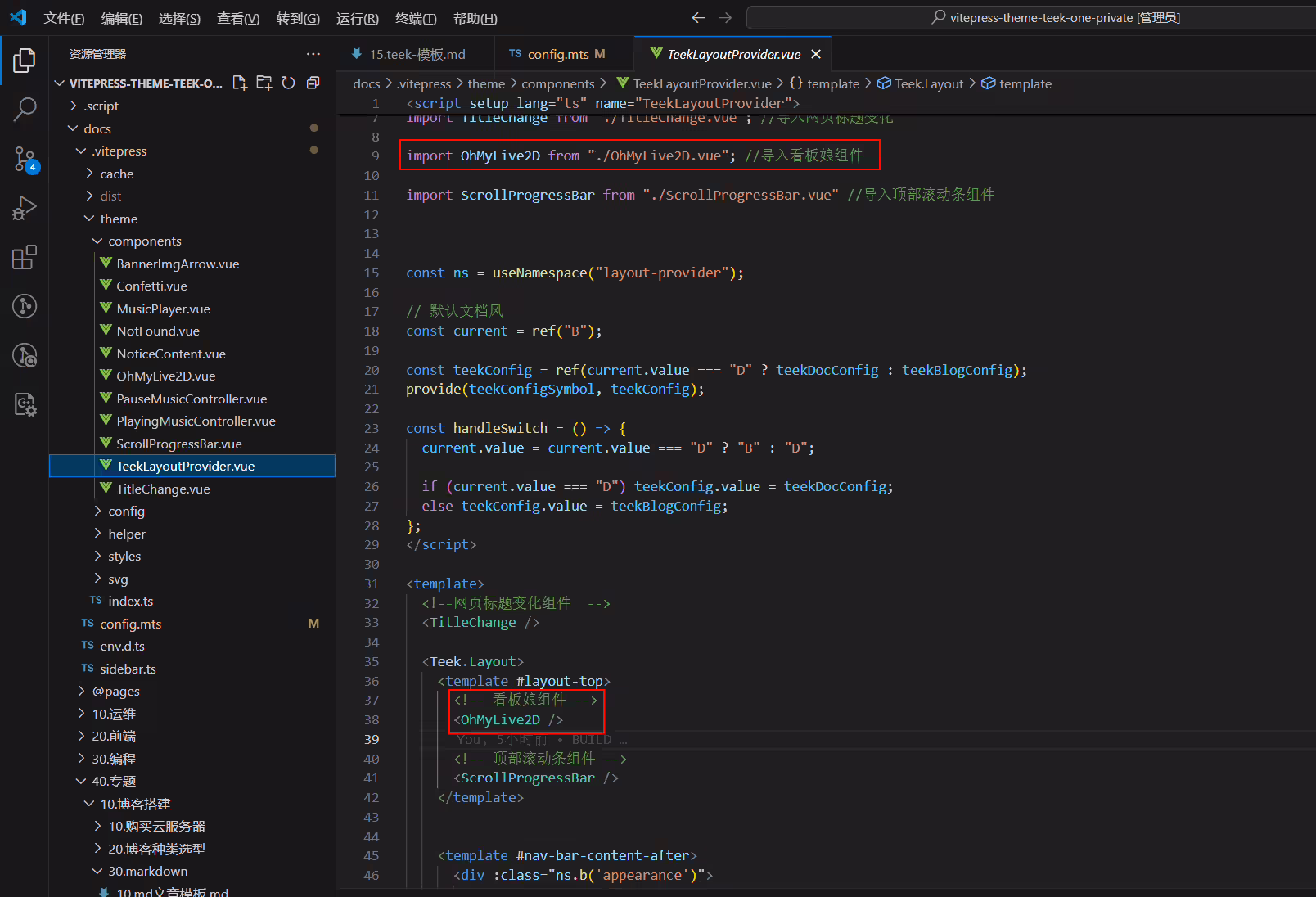This screenshot has width=1316, height=897.
Task: Click the New Folder icon in explorer
Action: click(264, 83)
